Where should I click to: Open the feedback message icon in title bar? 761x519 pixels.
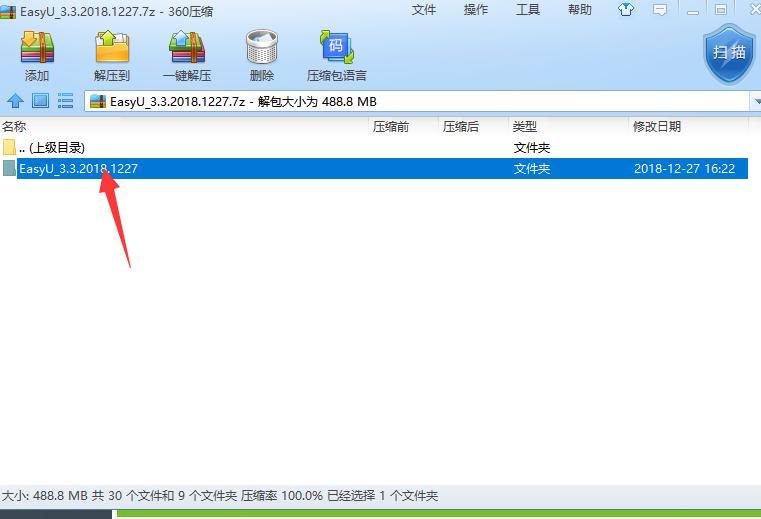(660, 10)
